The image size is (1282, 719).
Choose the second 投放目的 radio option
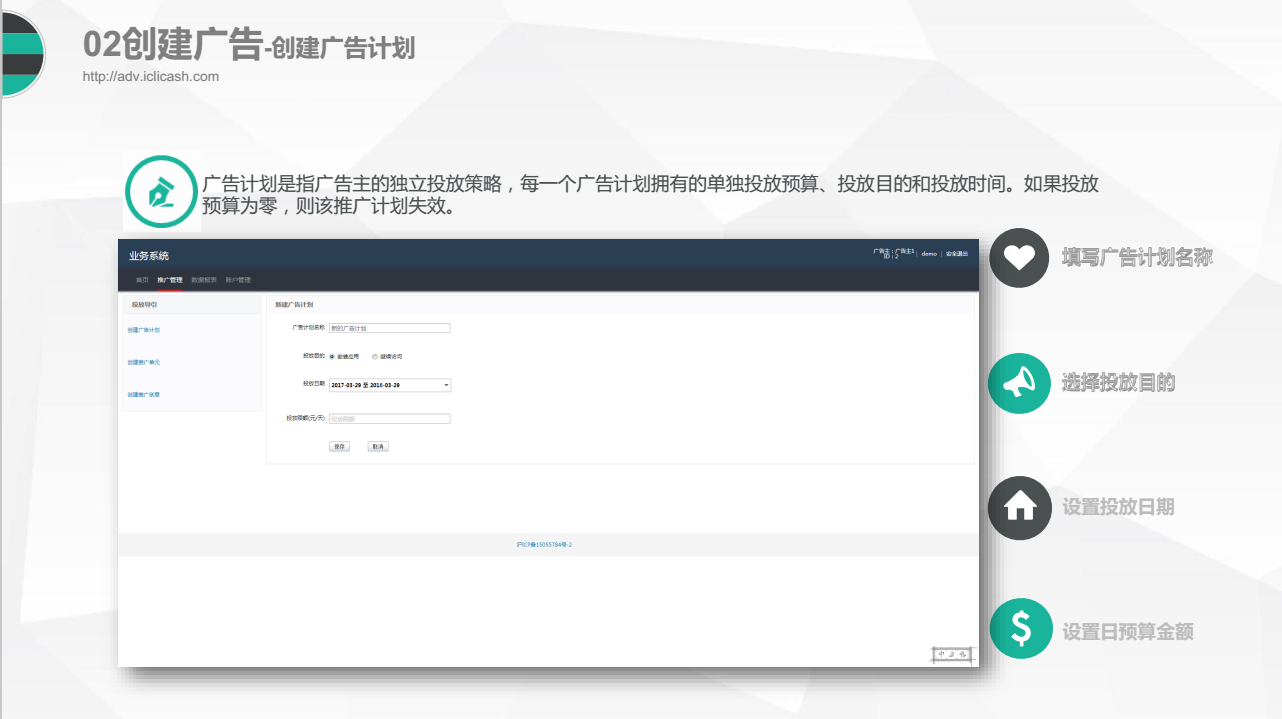click(x=374, y=354)
